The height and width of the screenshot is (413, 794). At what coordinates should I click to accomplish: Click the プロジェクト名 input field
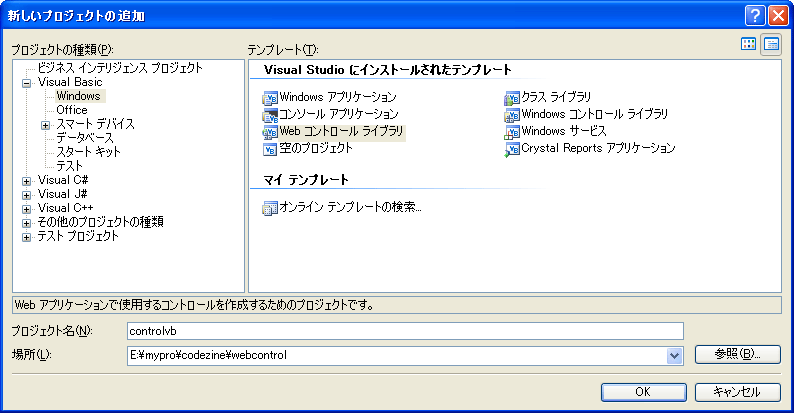click(x=405, y=332)
